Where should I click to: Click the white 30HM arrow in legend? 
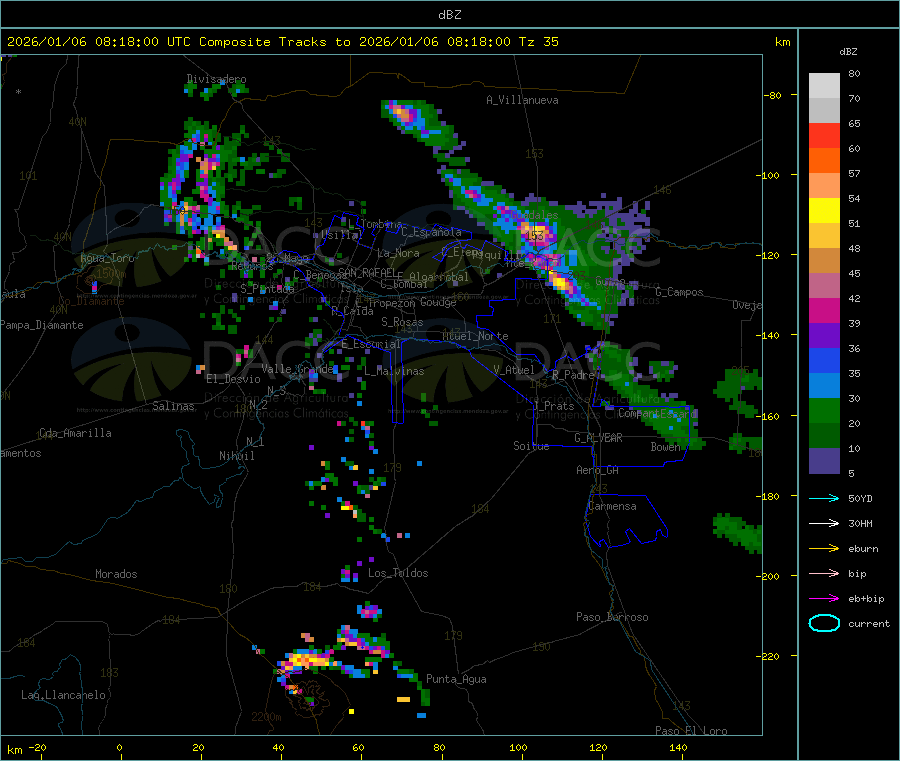pyautogui.click(x=824, y=523)
